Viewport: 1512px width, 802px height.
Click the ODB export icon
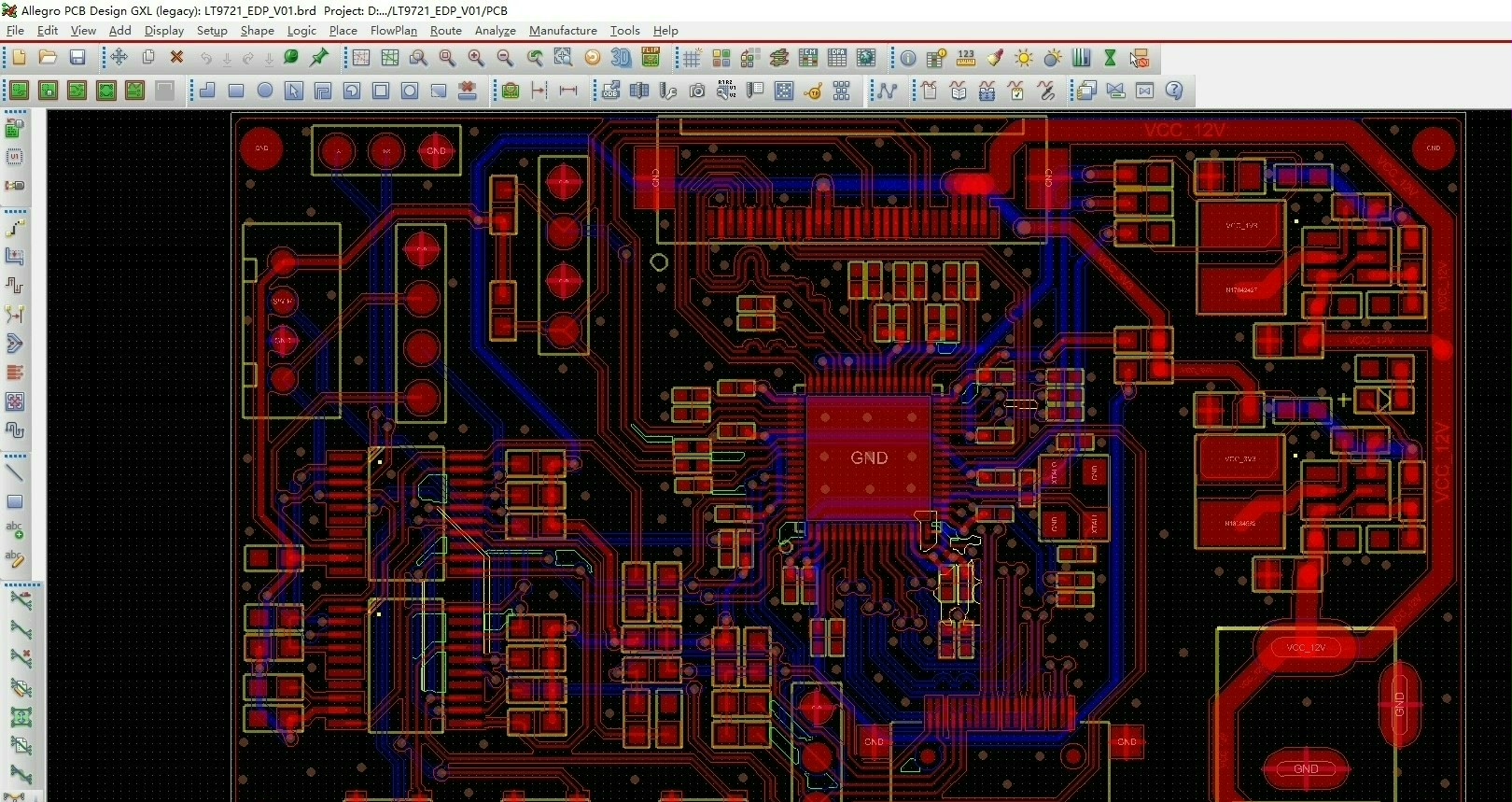click(610, 91)
